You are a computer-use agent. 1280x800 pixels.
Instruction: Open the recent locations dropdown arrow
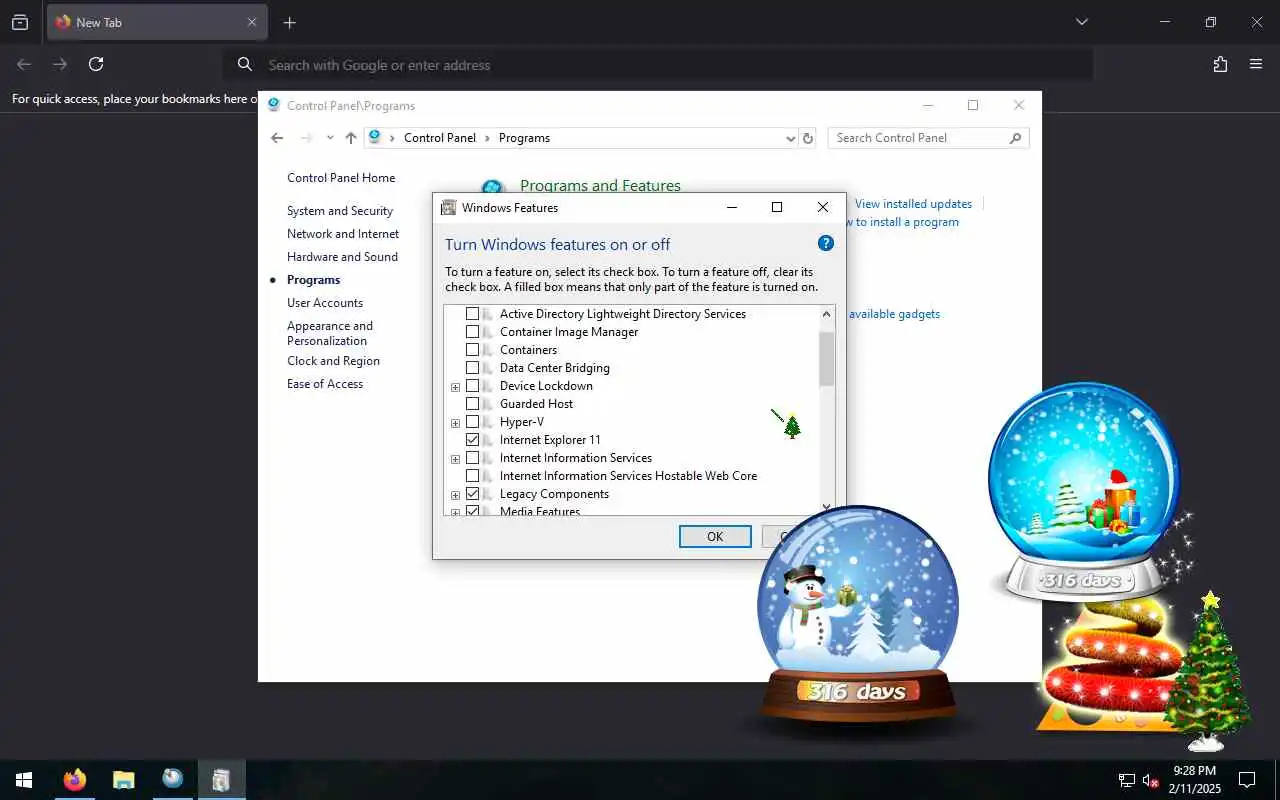pyautogui.click(x=330, y=138)
